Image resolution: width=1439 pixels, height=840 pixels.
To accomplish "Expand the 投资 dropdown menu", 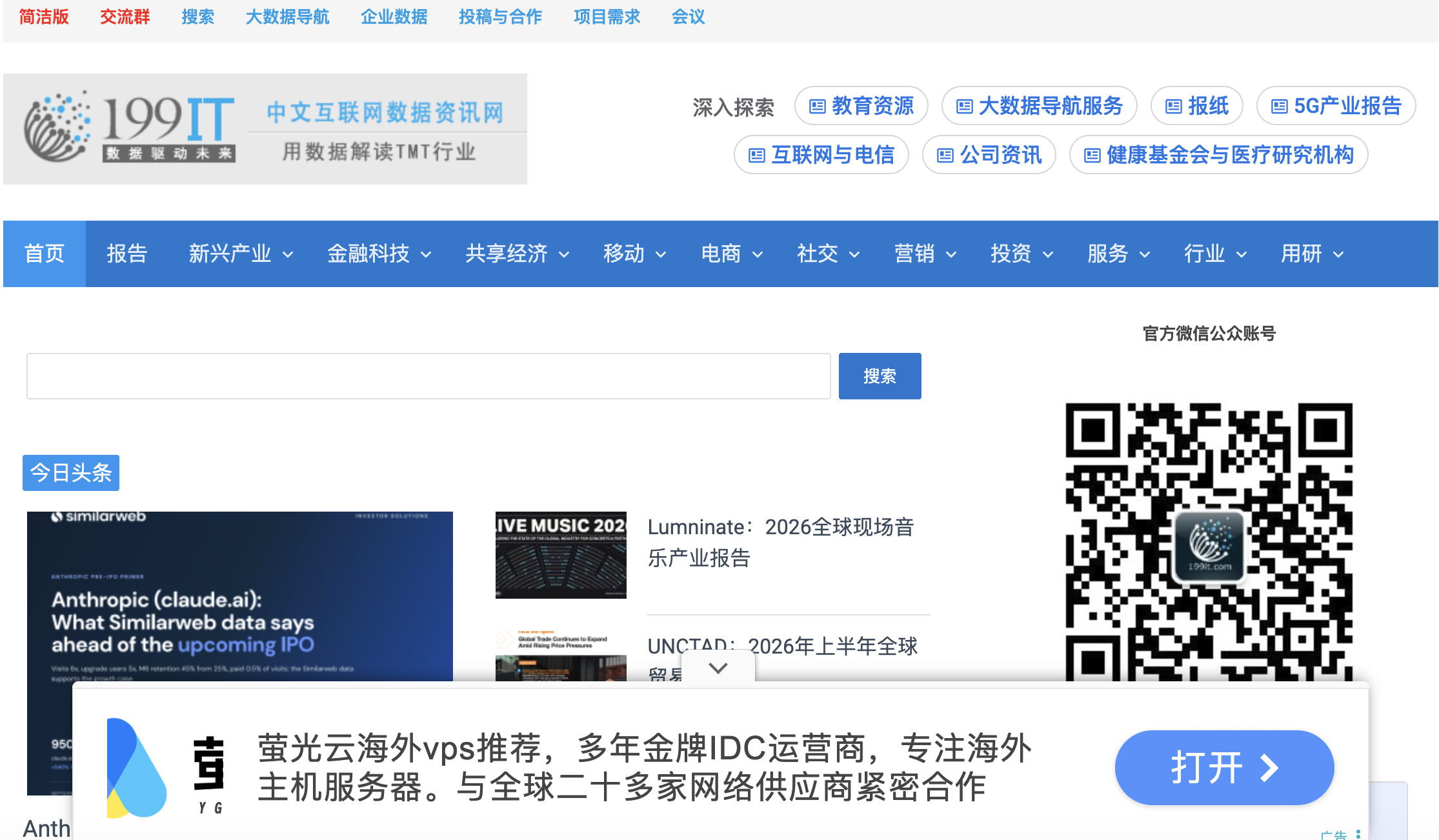I will tap(1022, 254).
